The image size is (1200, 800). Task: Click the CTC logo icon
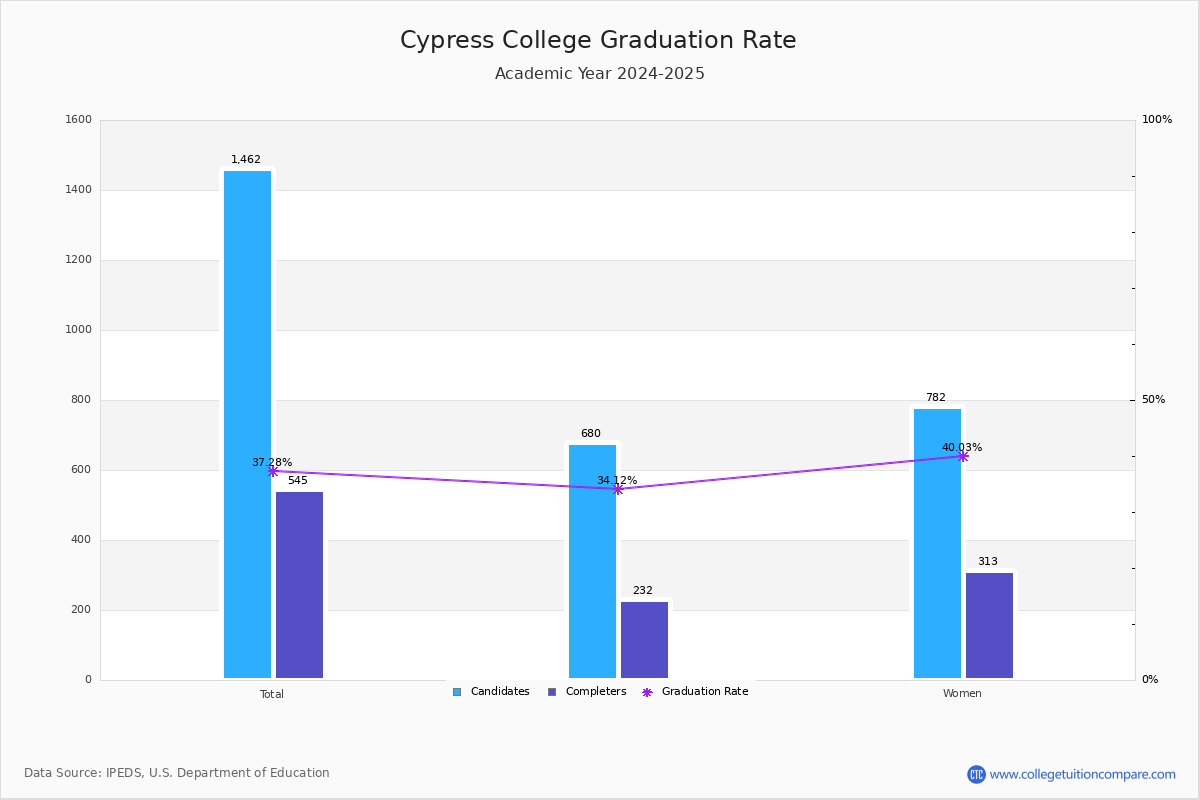point(976,774)
